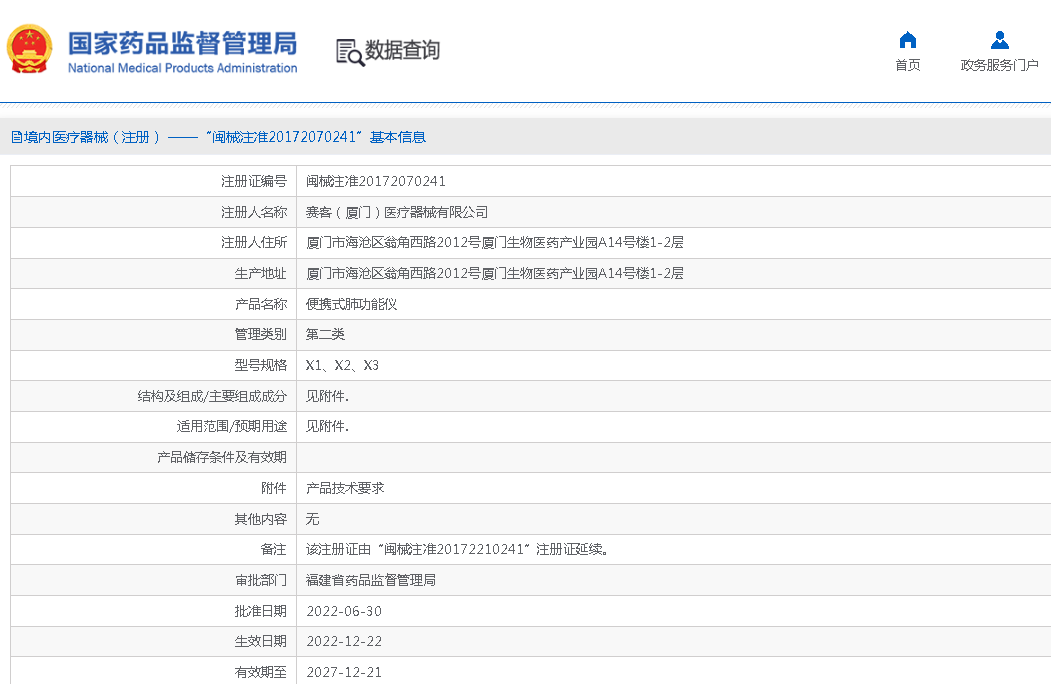
Task: Click the product name 便携式肺功能仪
Action: click(x=351, y=304)
